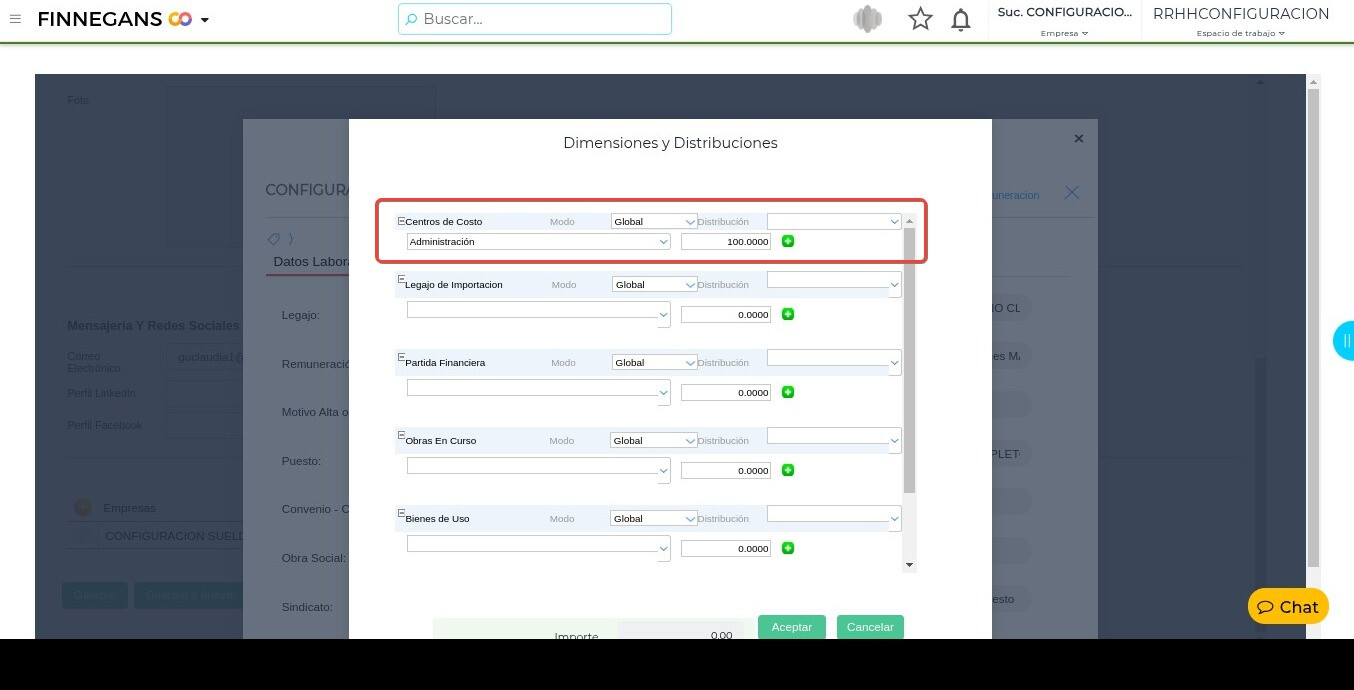Screen dimensions: 1354x690
Task: Edit percentage field under Partida Financiera
Action: (726, 393)
